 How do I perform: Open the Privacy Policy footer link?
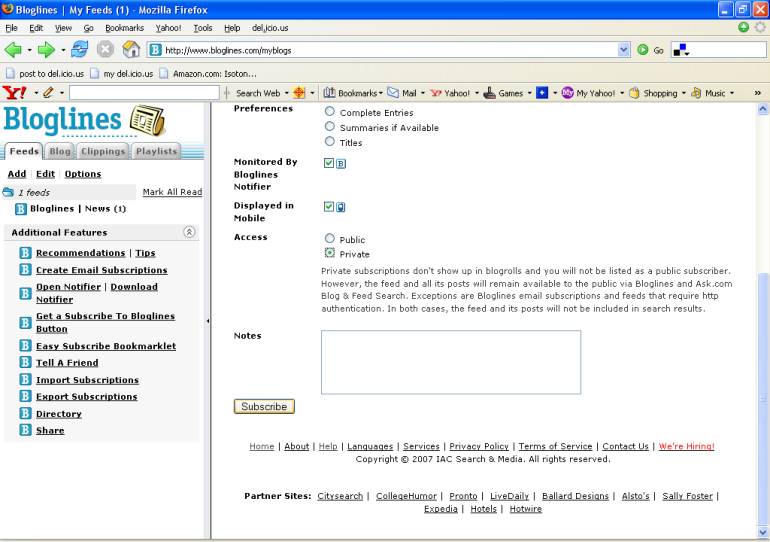click(479, 446)
